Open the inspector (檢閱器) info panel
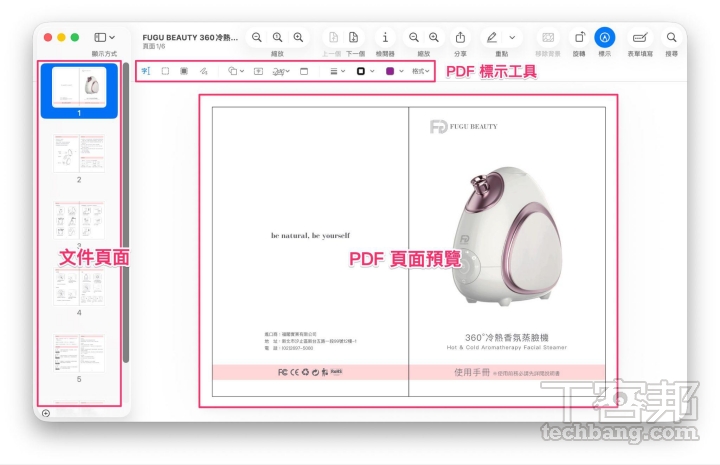This screenshot has width=720, height=465. (x=385, y=38)
